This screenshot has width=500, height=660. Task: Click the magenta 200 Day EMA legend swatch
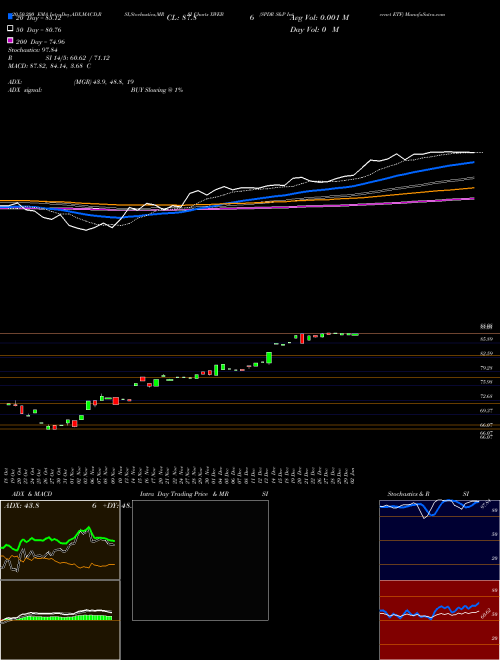click(x=10, y=41)
